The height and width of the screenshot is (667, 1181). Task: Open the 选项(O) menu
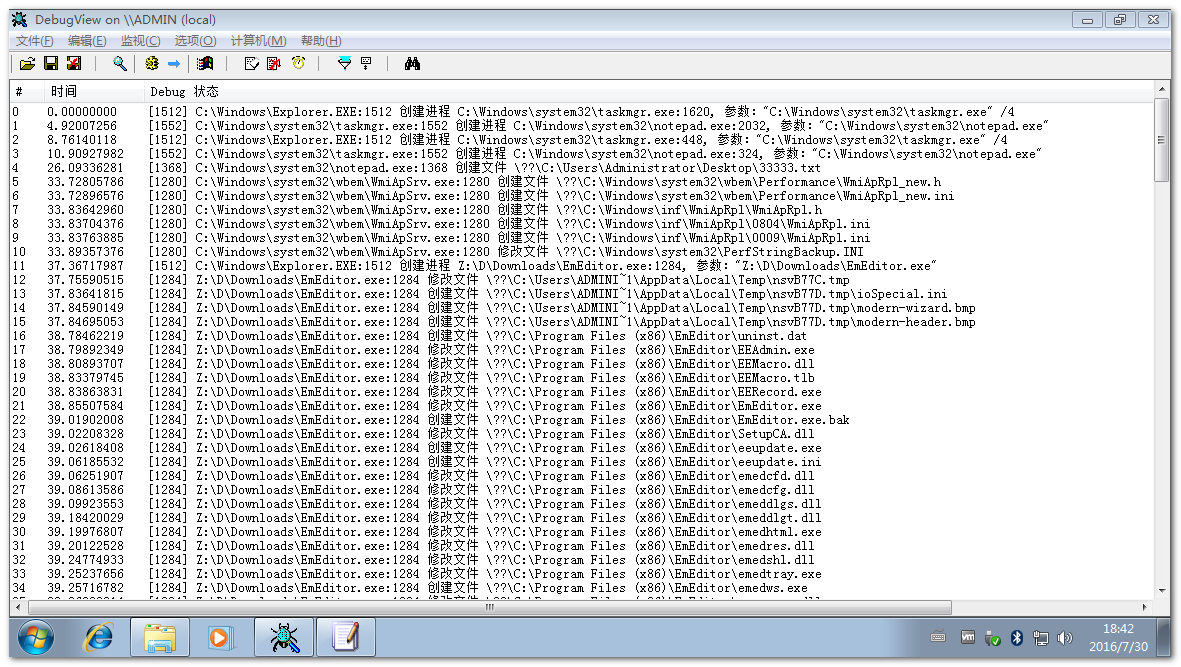(196, 41)
